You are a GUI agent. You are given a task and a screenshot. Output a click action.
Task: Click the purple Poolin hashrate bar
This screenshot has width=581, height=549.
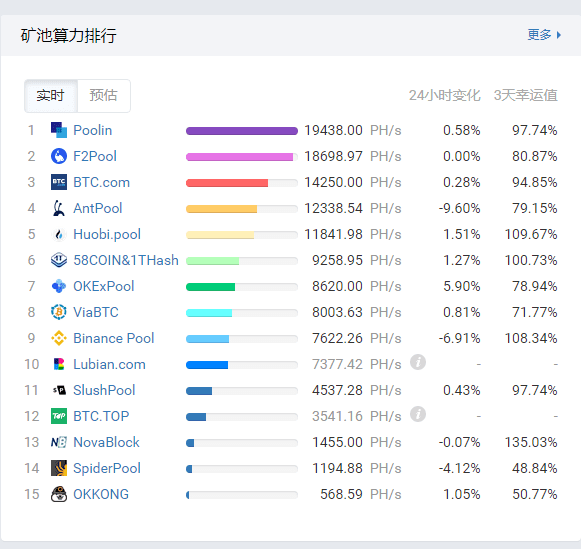242,131
